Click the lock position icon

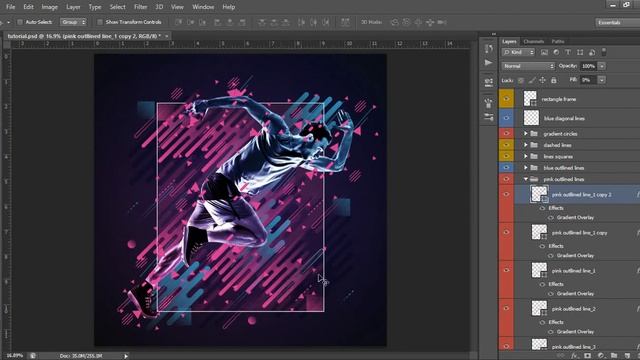click(542, 80)
